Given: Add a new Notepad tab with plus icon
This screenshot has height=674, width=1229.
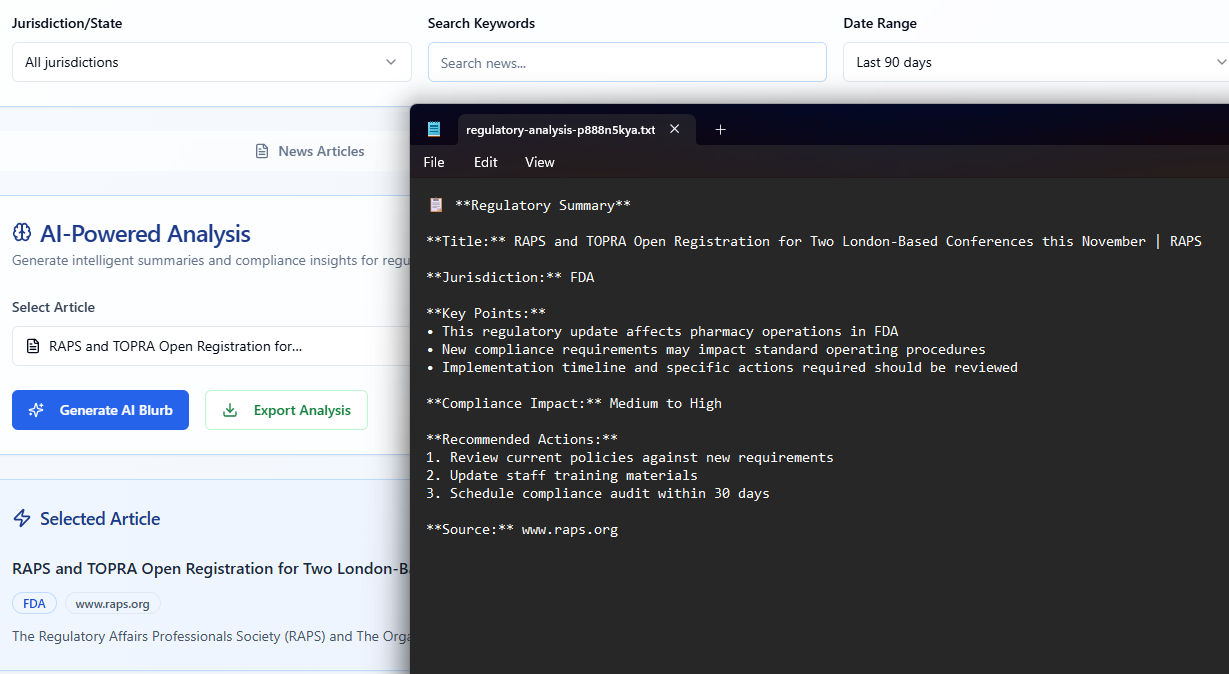Looking at the screenshot, I should click(720, 129).
